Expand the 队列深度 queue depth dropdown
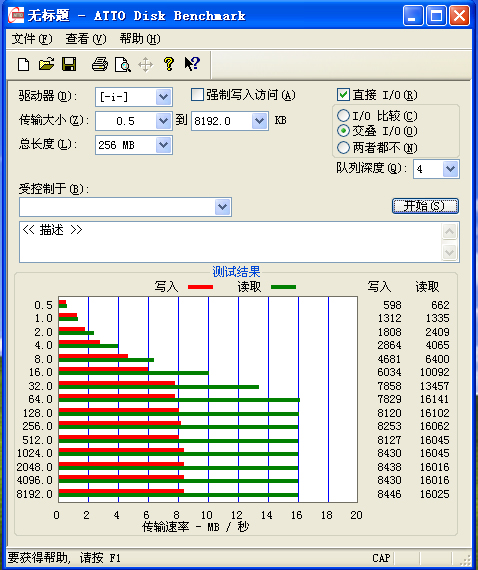 [x=450, y=169]
